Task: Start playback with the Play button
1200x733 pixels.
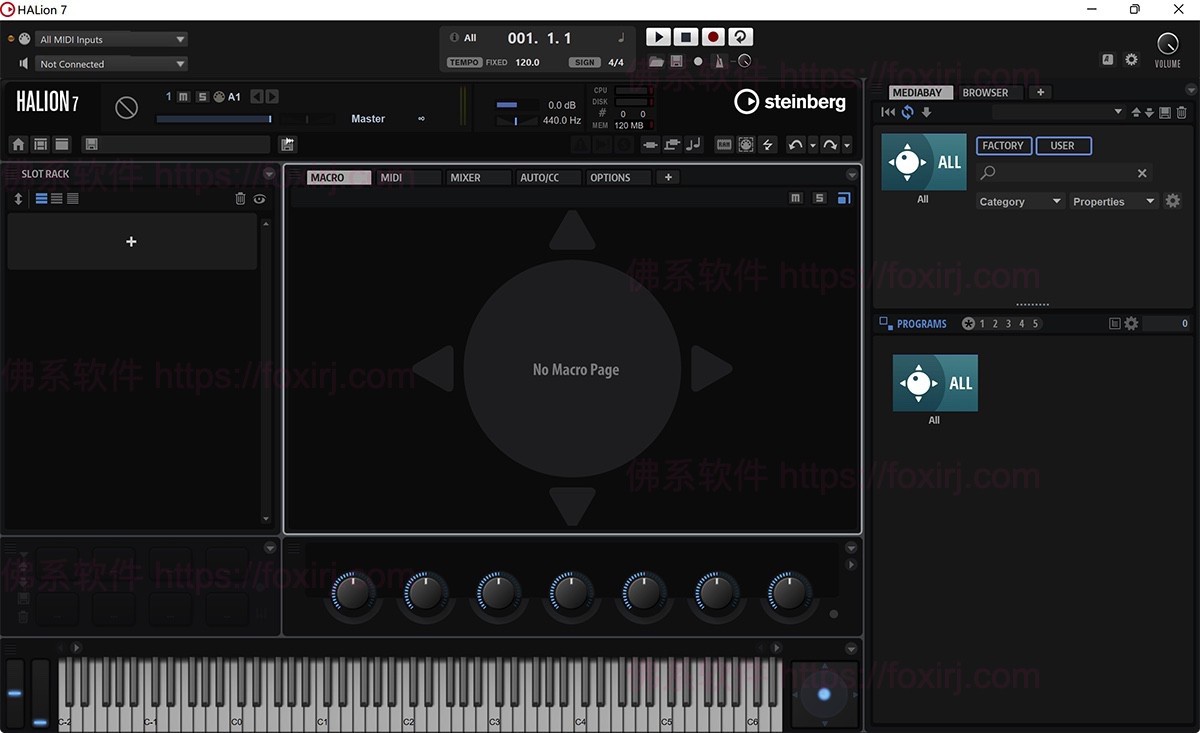Action: tap(658, 37)
